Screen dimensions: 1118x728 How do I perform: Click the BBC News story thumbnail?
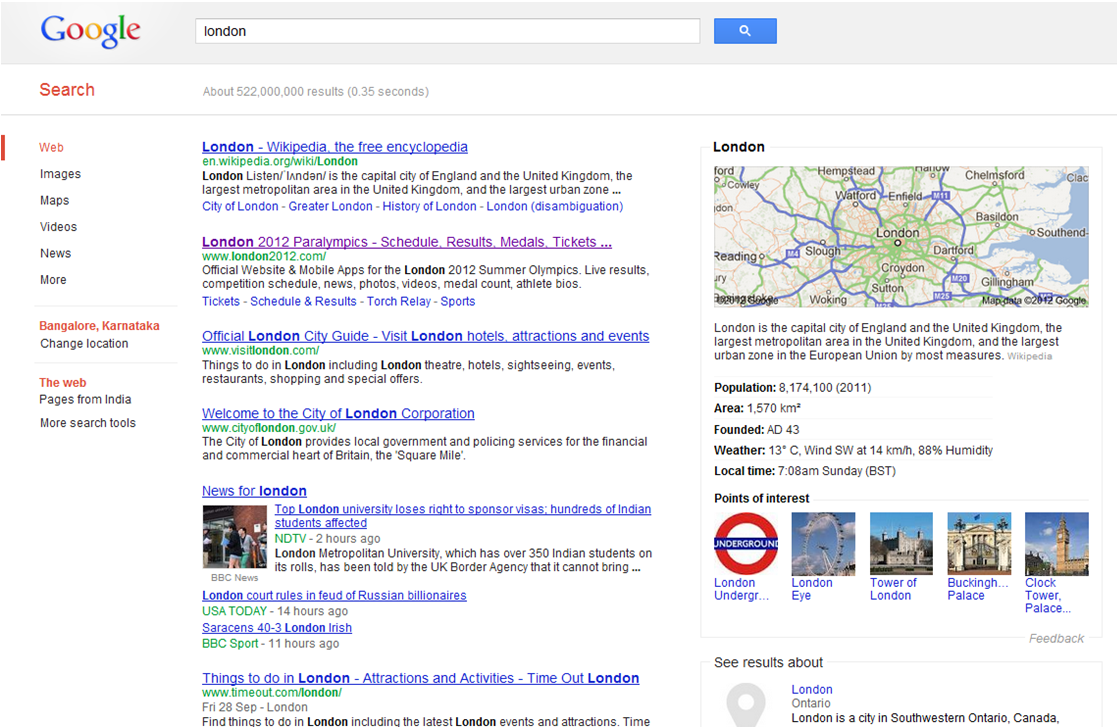coord(234,537)
